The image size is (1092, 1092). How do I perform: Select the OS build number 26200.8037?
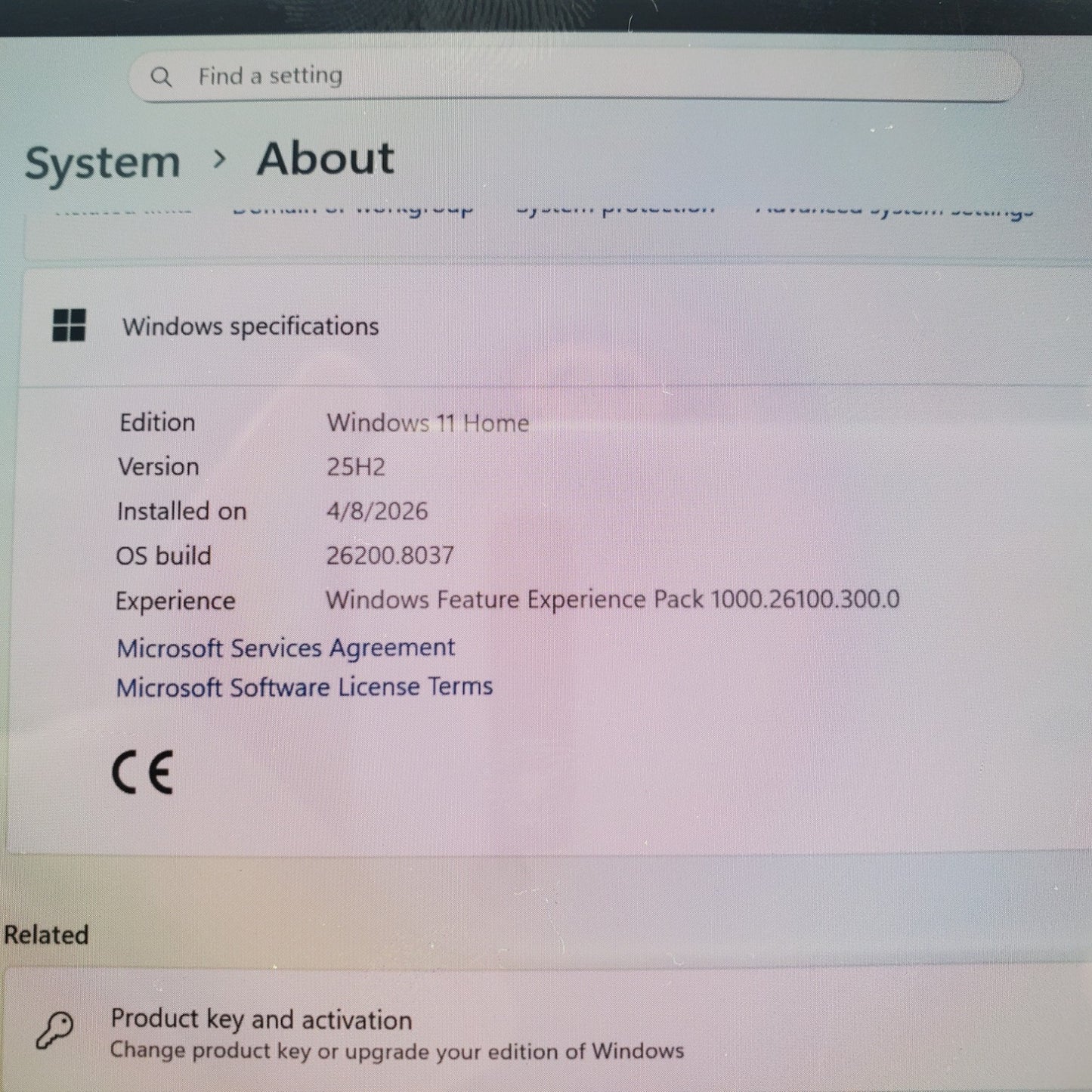coord(390,555)
